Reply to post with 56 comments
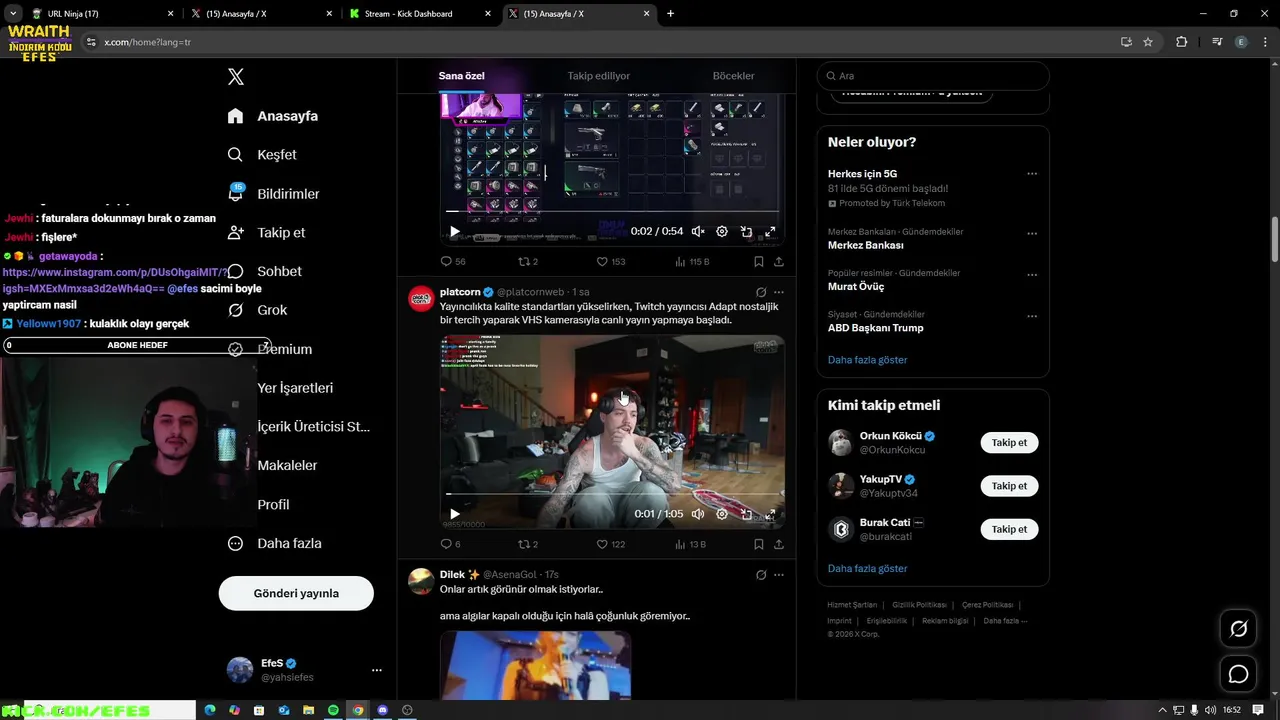Screen dimensions: 1280x720 point(453,262)
